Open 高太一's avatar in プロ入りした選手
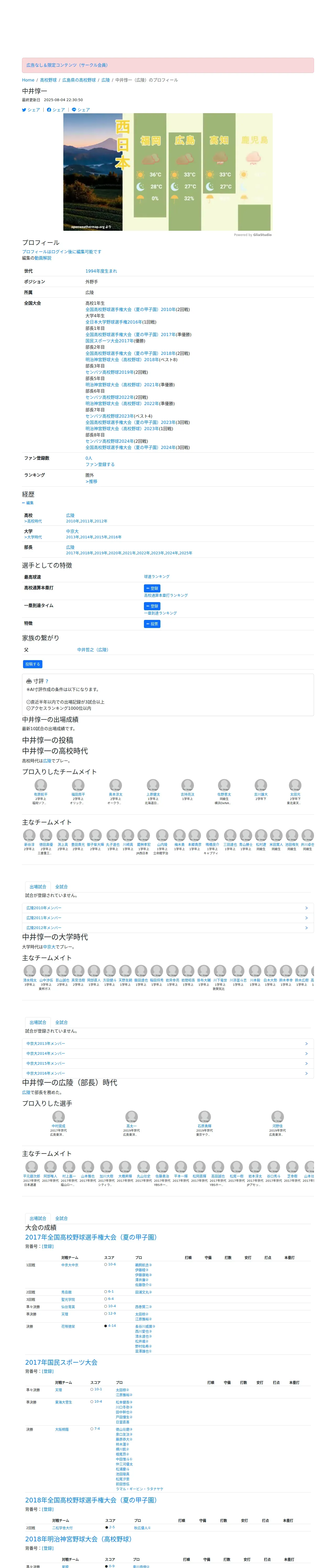Screen dimensions: 336x1568 (x=131, y=1116)
